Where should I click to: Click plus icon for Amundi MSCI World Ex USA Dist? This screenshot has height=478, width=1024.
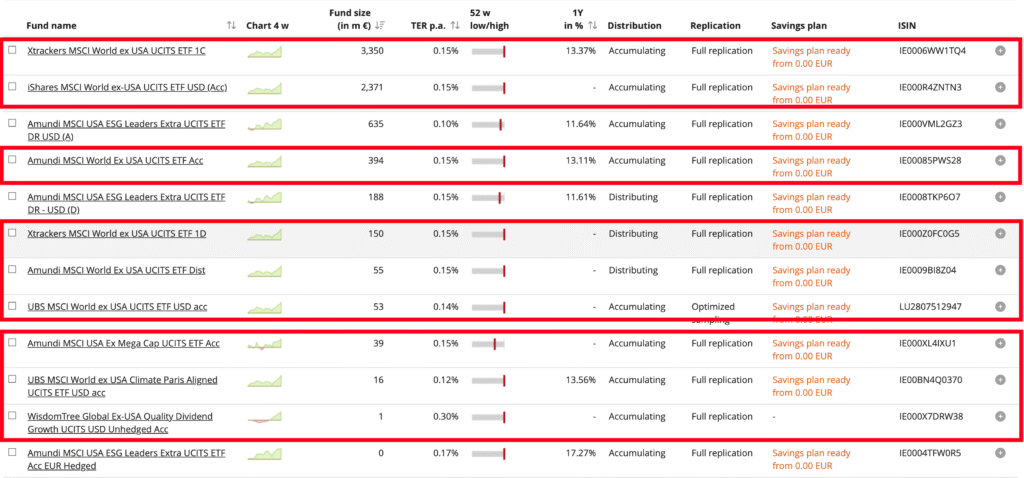tap(1000, 270)
